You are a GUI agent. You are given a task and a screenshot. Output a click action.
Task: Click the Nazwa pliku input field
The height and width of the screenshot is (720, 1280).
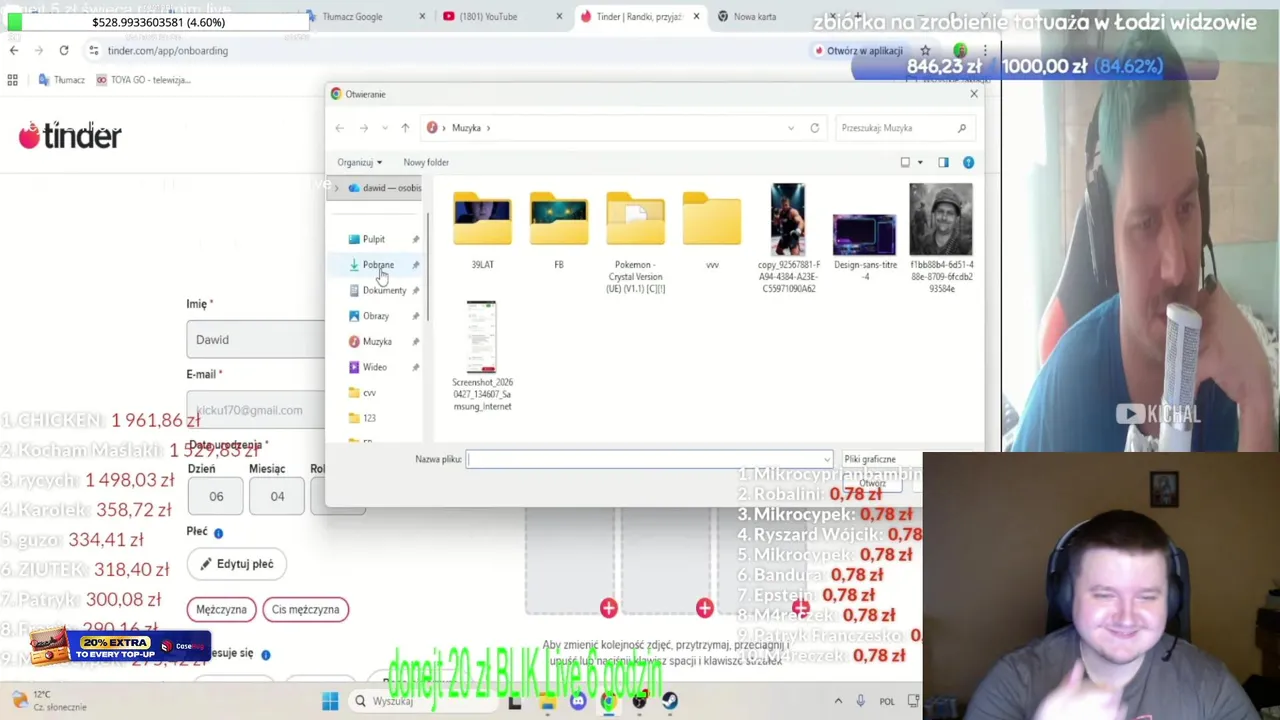tap(648, 459)
